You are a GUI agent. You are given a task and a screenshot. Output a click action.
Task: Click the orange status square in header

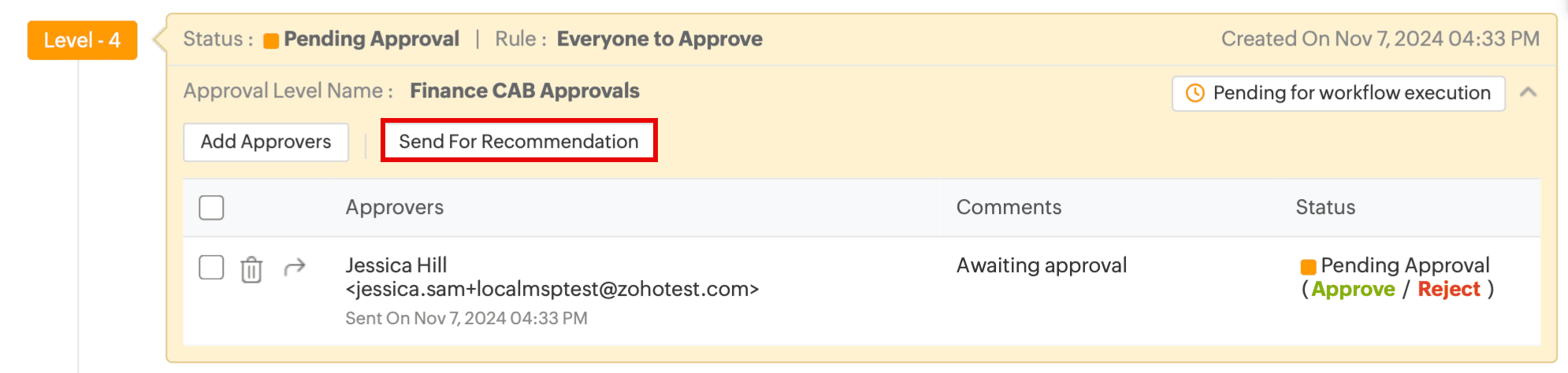(271, 41)
